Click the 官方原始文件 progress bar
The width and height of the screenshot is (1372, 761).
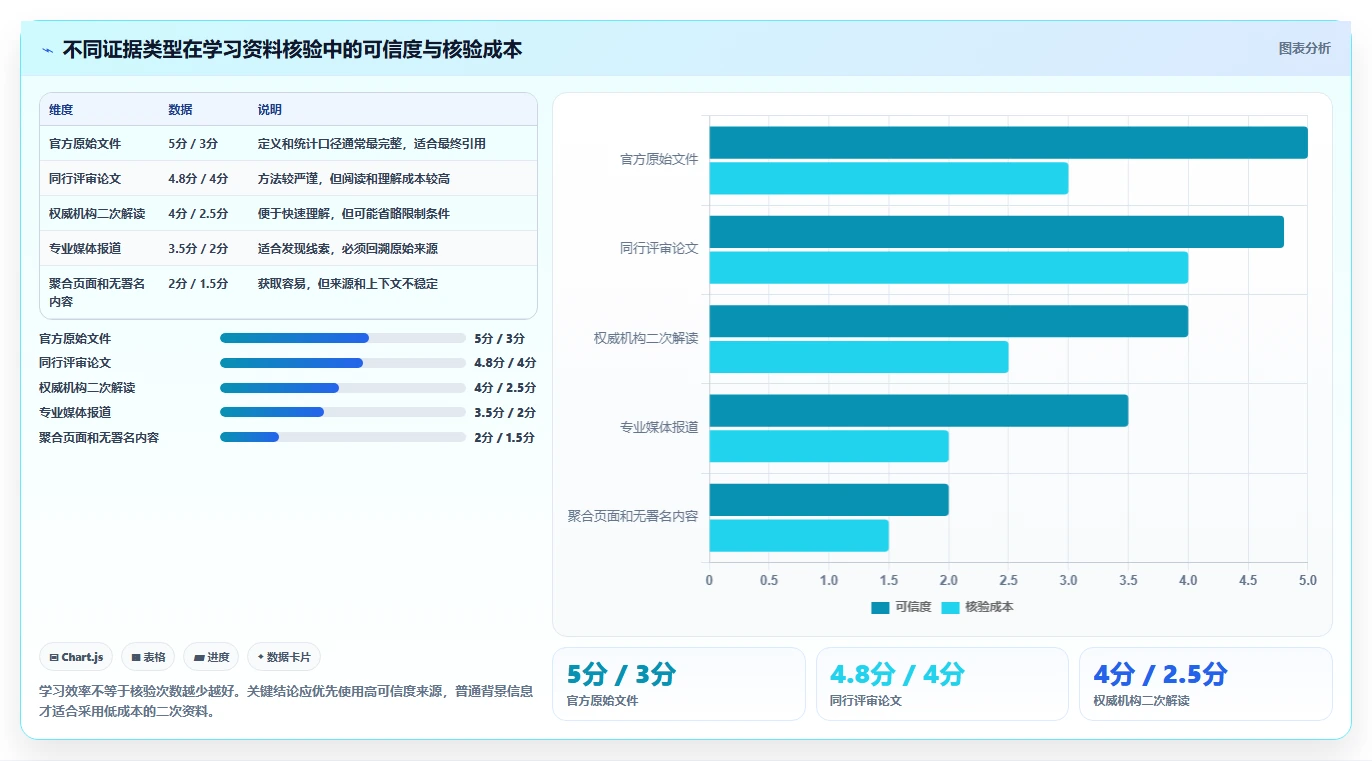coord(343,338)
